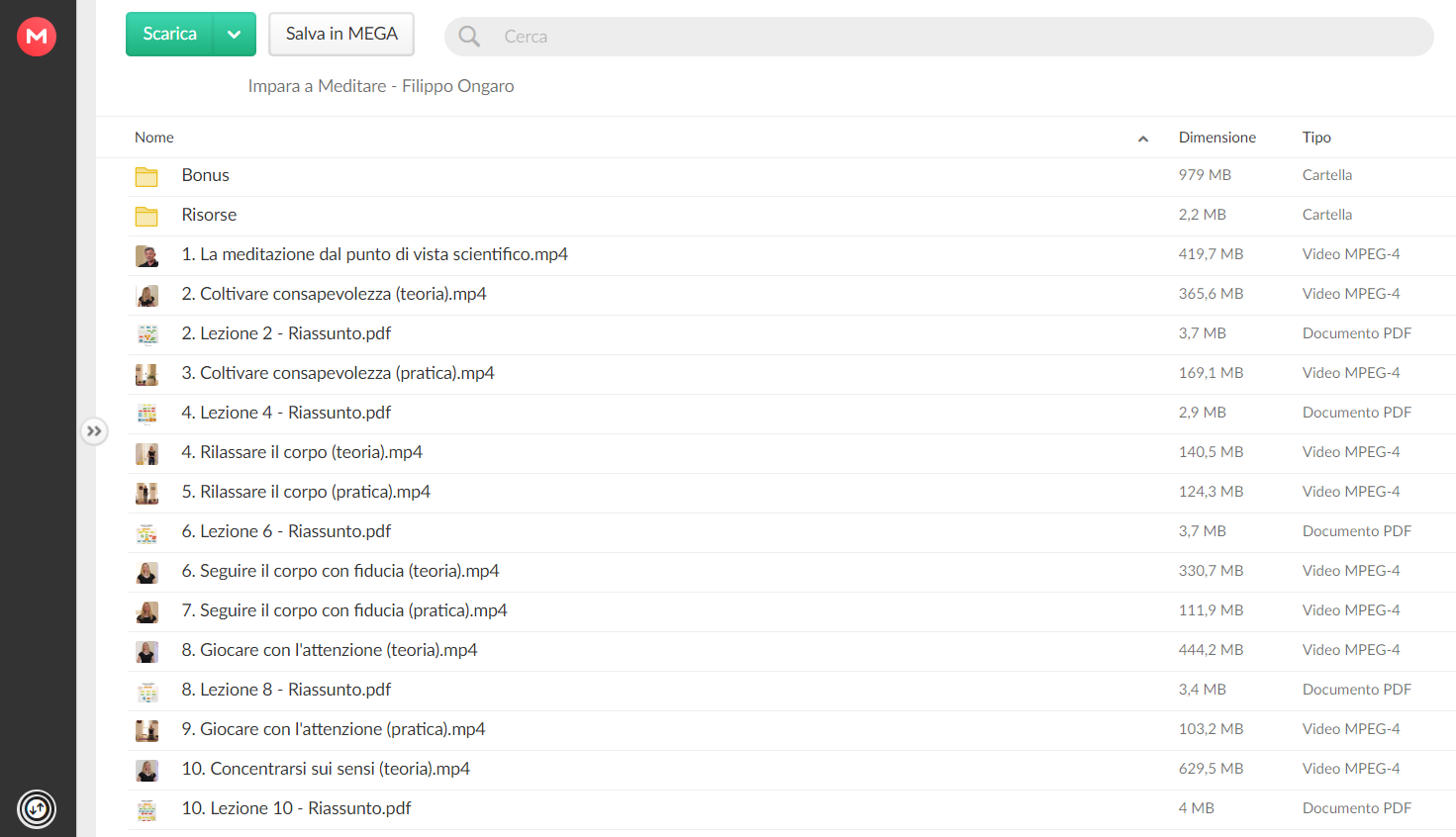Open the transfers icon in sidebar bottom
Screen dimensions: 1456x837
point(37,808)
